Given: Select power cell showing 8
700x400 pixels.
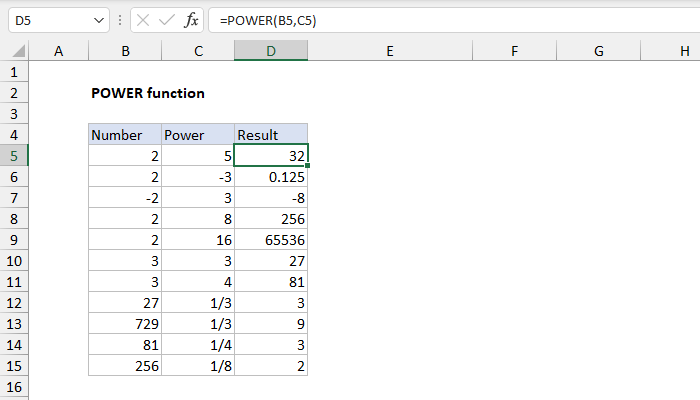Looking at the screenshot, I should pos(198,219).
